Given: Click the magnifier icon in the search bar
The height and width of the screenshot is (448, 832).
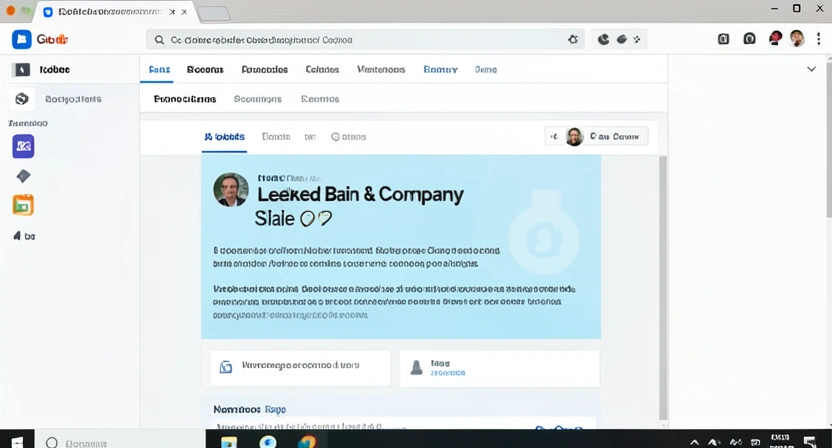Looking at the screenshot, I should click(159, 40).
